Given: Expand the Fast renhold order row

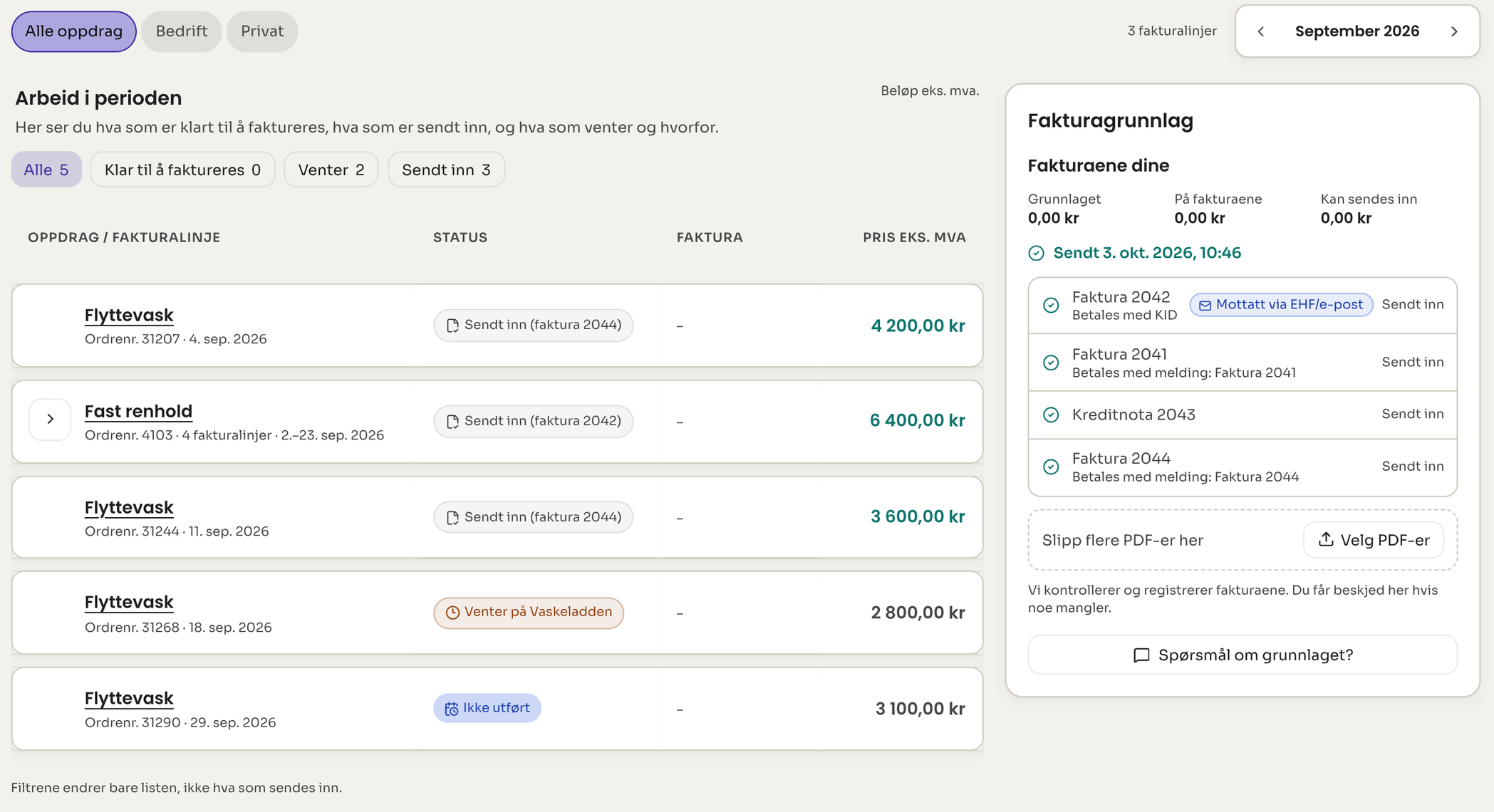Looking at the screenshot, I should click(x=50, y=419).
